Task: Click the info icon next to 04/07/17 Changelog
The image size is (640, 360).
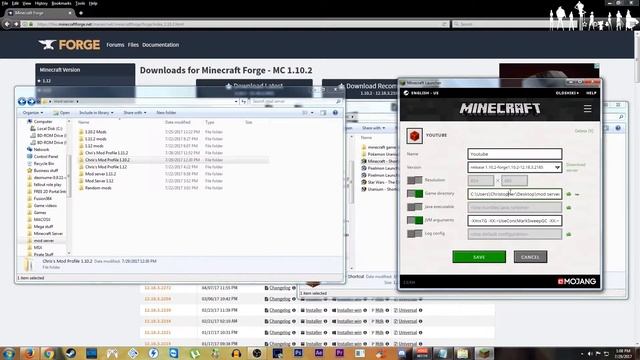Action: click(x=293, y=288)
